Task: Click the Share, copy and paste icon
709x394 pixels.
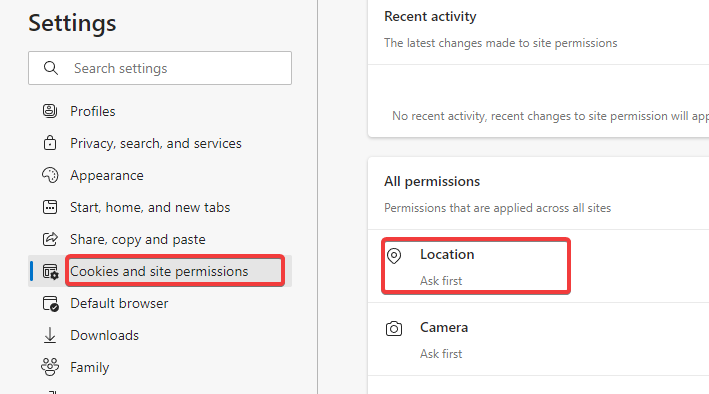Action: 50,239
